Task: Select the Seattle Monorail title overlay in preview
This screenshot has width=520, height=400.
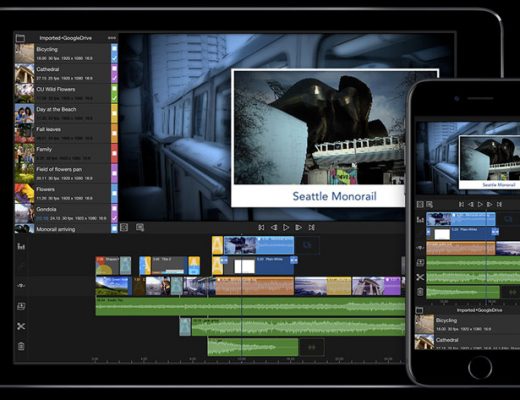Action: click(x=334, y=196)
